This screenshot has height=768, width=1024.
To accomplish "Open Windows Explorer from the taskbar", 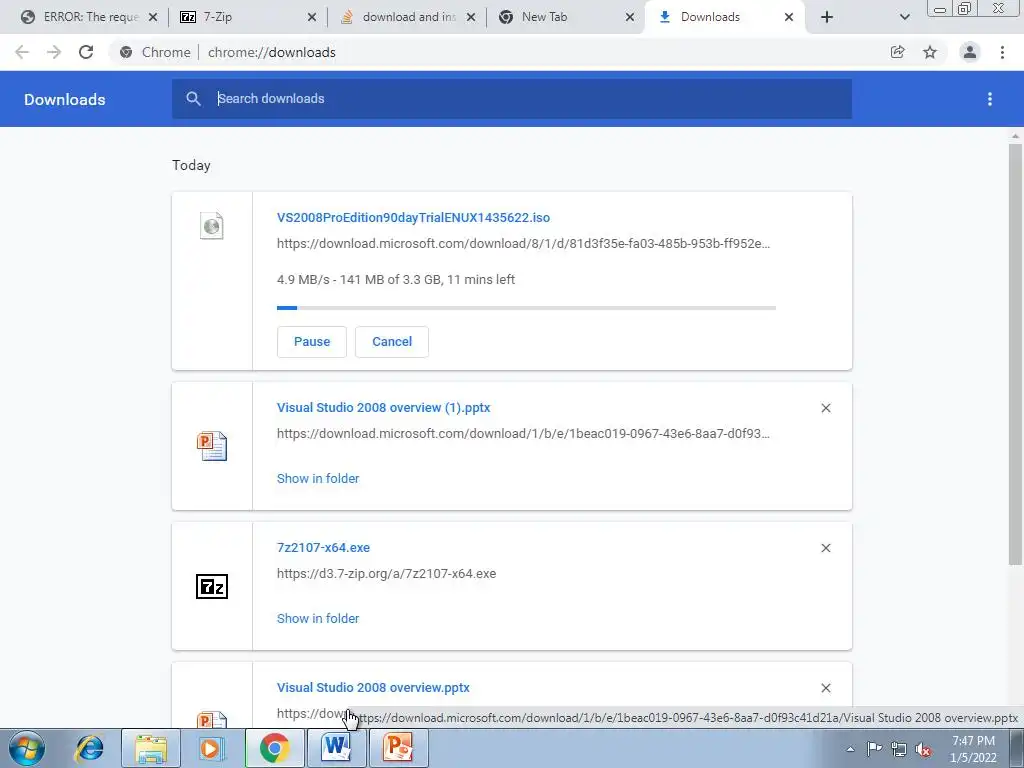I will (x=151, y=748).
